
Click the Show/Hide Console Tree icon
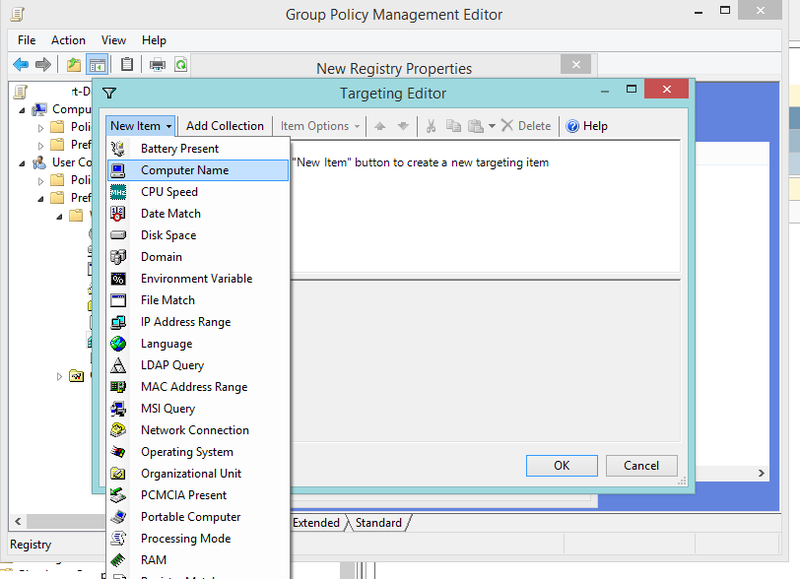point(96,64)
